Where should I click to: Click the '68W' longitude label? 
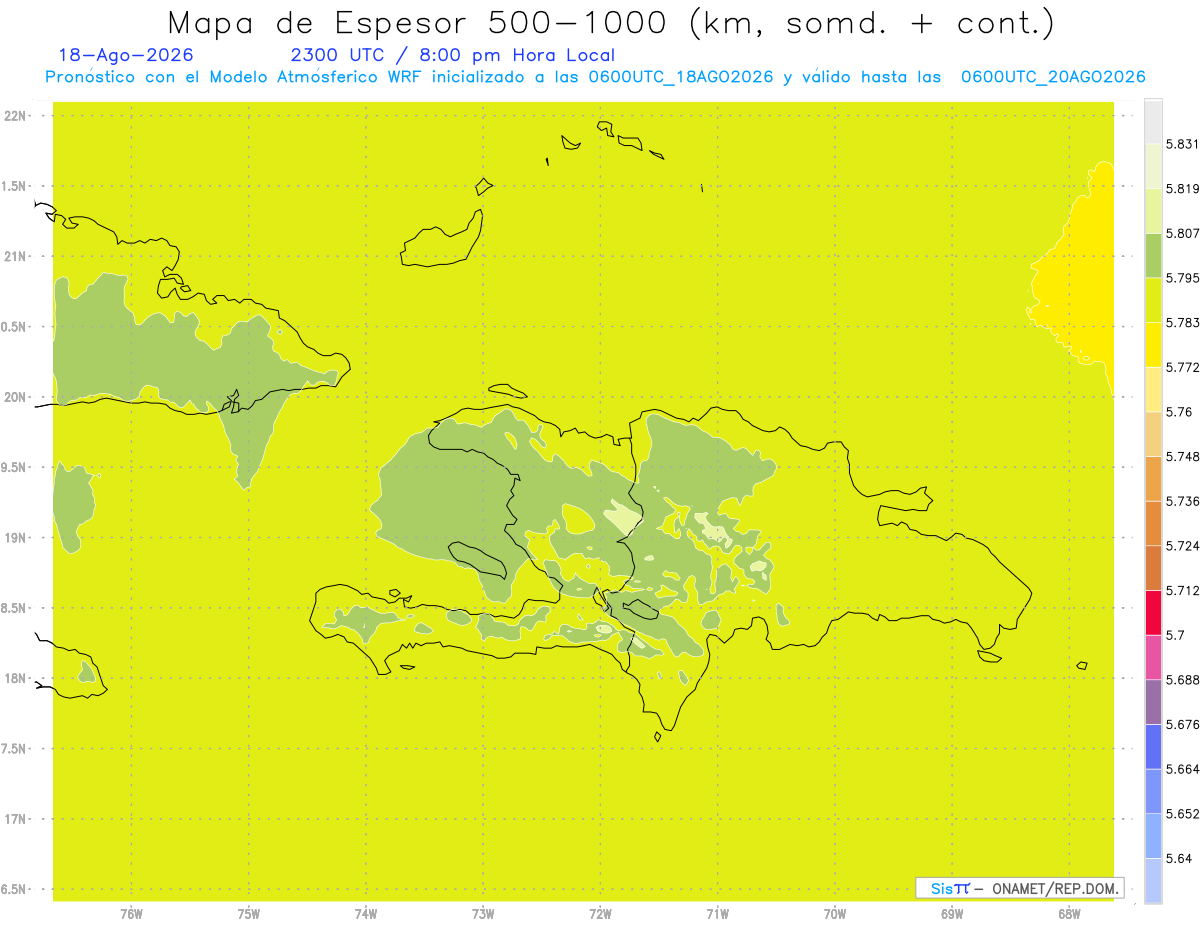[x=1069, y=914]
